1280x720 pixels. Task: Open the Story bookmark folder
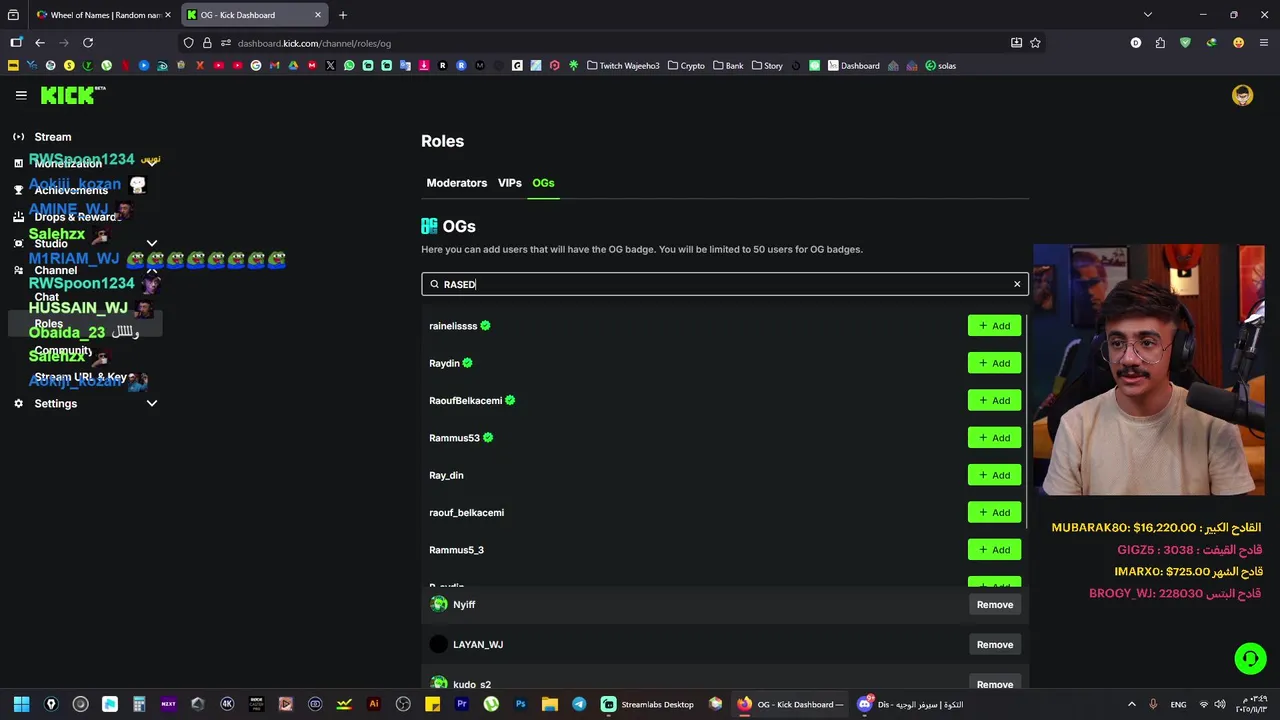click(x=767, y=66)
